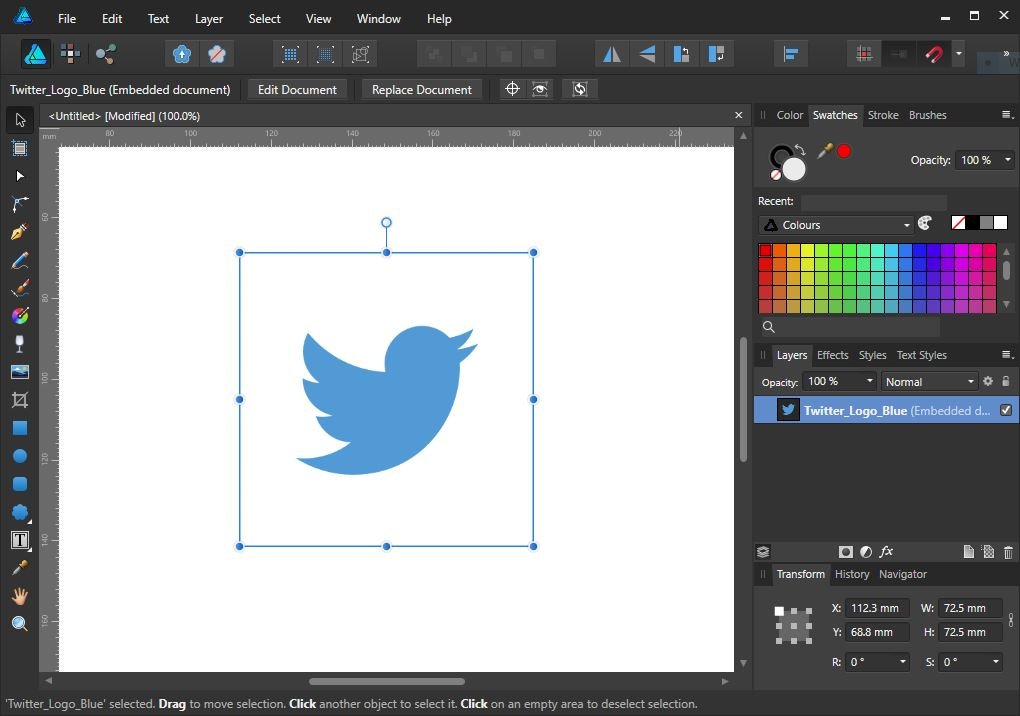Switch to Designer Persona
The image size is (1020, 716).
[35, 54]
